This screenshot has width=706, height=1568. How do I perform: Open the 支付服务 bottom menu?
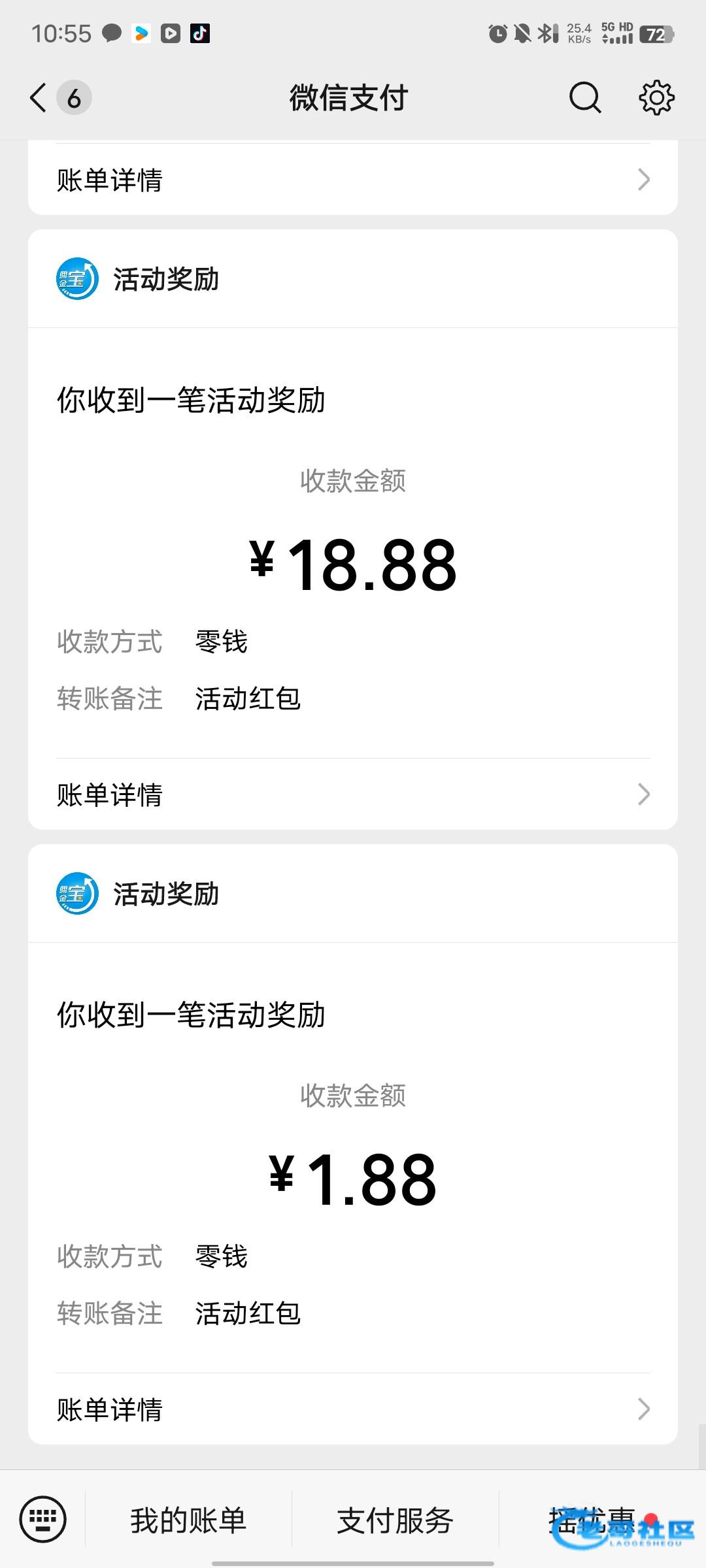click(x=395, y=1520)
